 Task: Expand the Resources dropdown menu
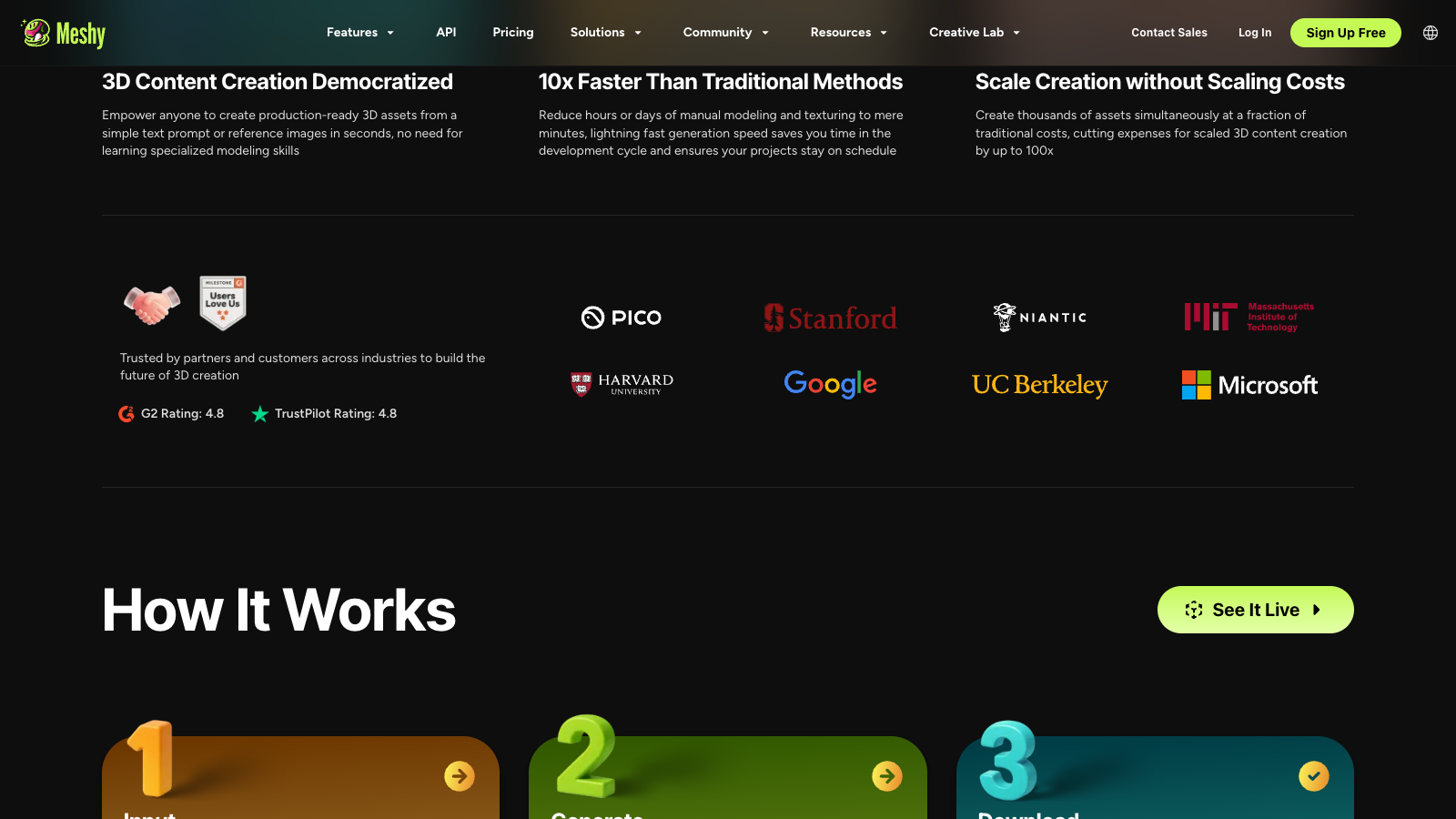[x=849, y=33]
